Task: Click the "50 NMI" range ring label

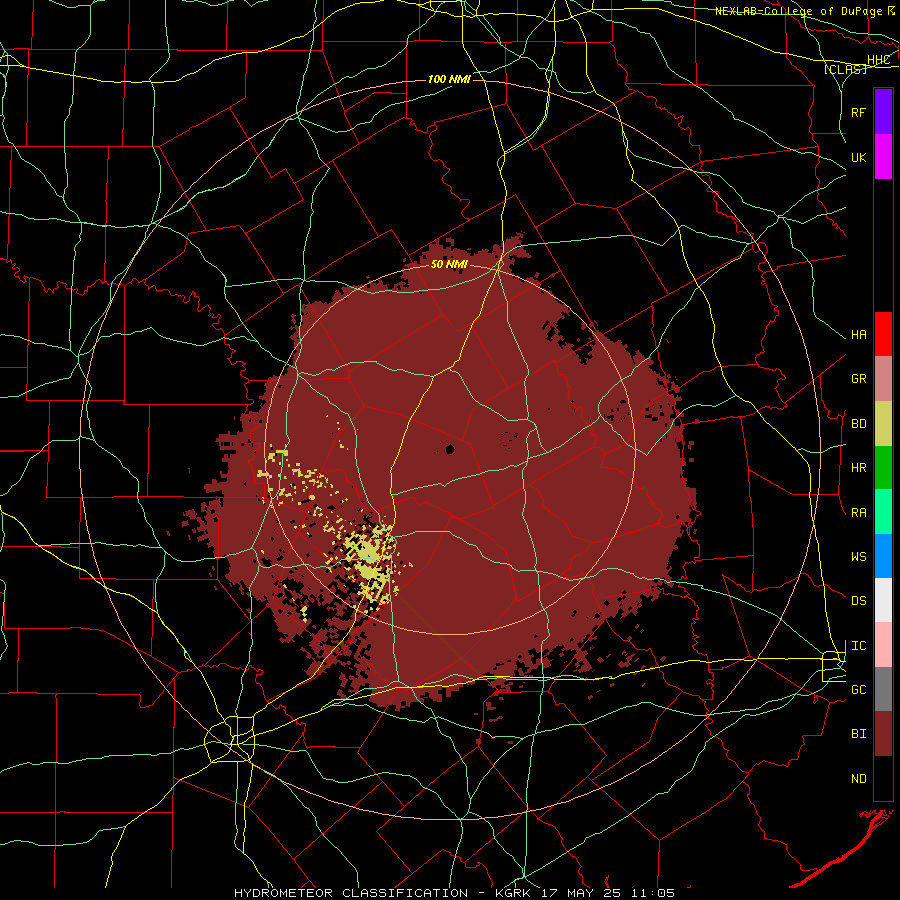Action: pos(449,264)
